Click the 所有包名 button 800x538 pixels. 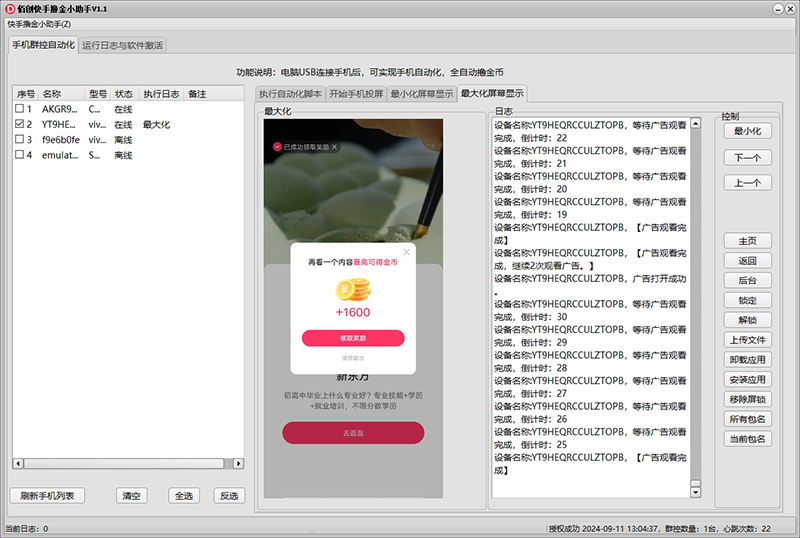click(747, 419)
